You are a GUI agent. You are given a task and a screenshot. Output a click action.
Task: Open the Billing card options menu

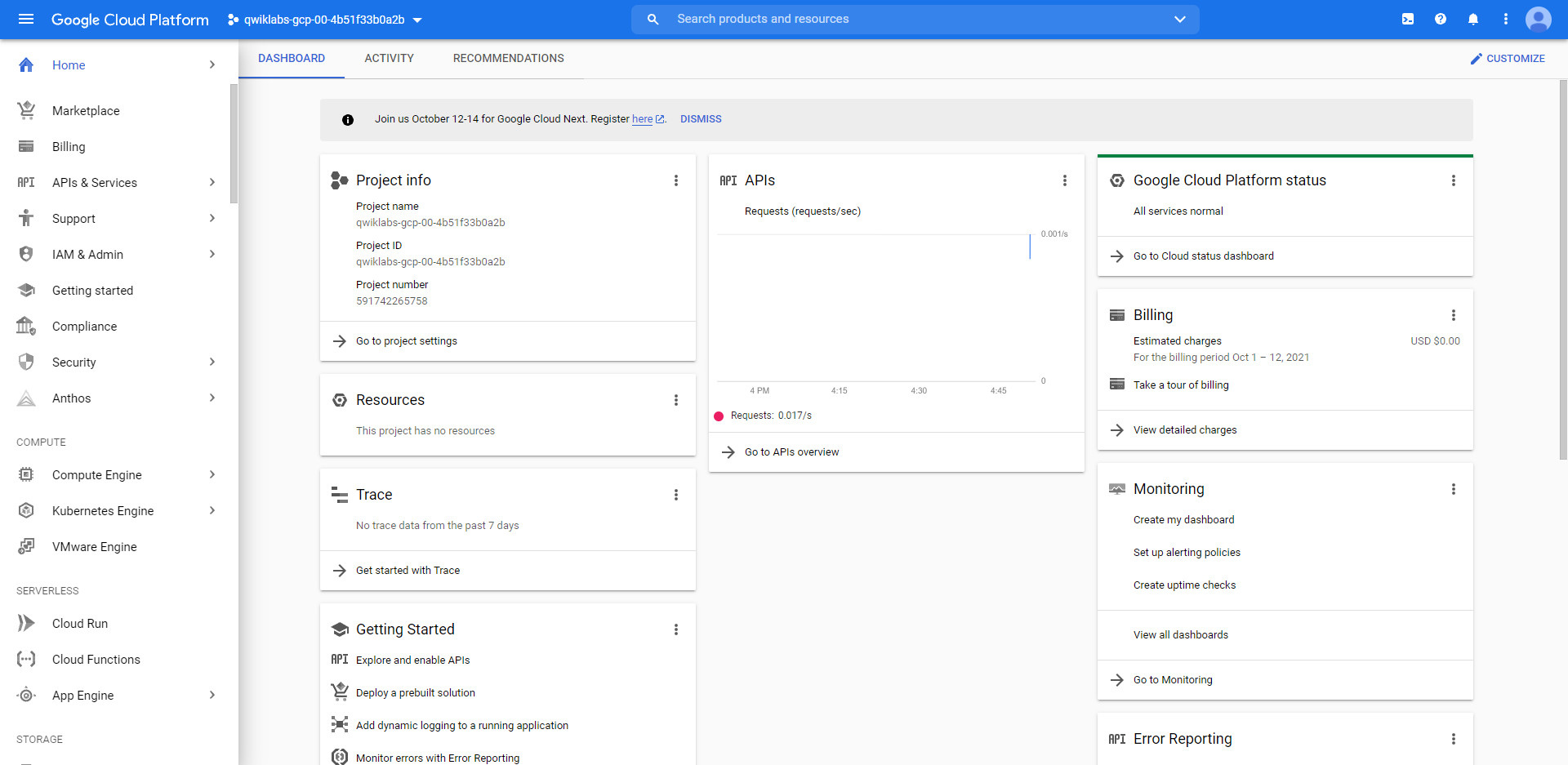[x=1454, y=314]
